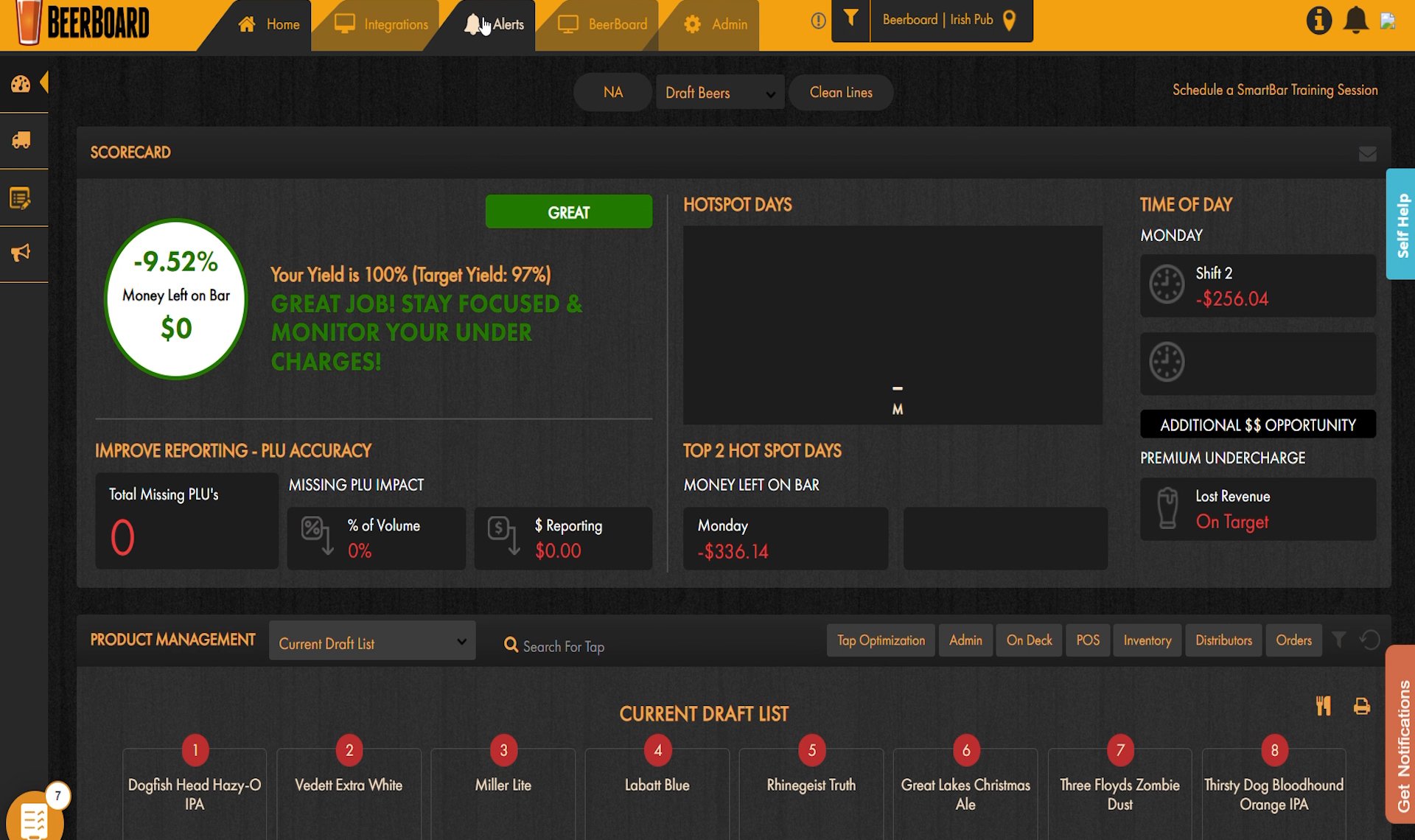Open the notification bell in top right
Image resolution: width=1415 pixels, height=840 pixels.
(x=1355, y=21)
